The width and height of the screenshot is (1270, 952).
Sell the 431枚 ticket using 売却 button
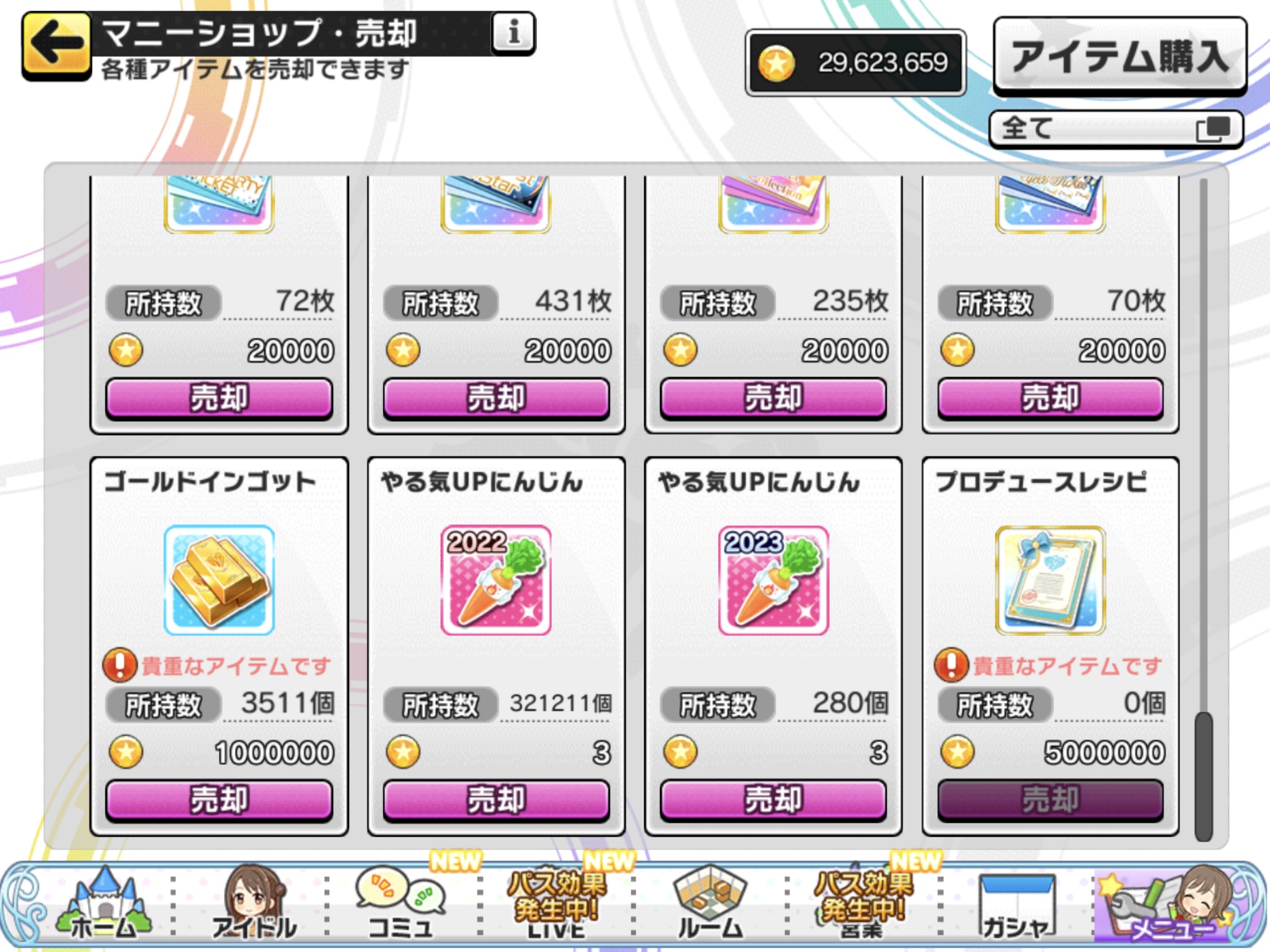click(496, 398)
